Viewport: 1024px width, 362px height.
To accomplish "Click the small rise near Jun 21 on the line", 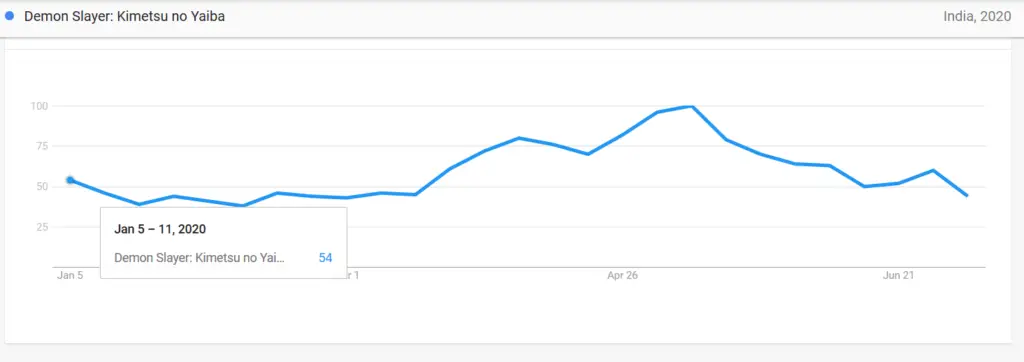I will pos(933,171).
